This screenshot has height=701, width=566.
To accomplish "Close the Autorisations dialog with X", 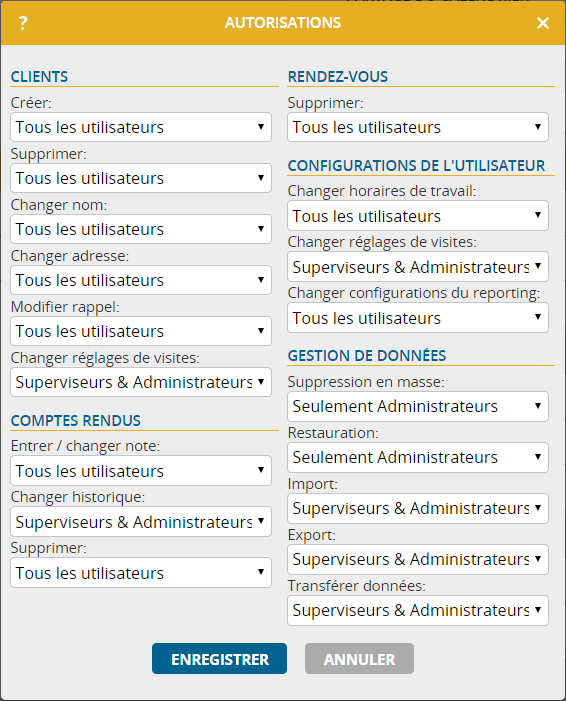I will [542, 23].
